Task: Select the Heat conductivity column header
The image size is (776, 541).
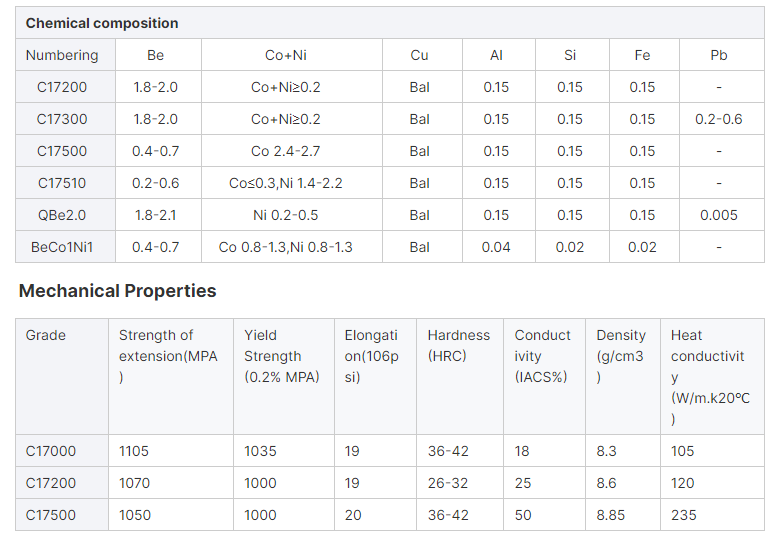Action: 710,377
